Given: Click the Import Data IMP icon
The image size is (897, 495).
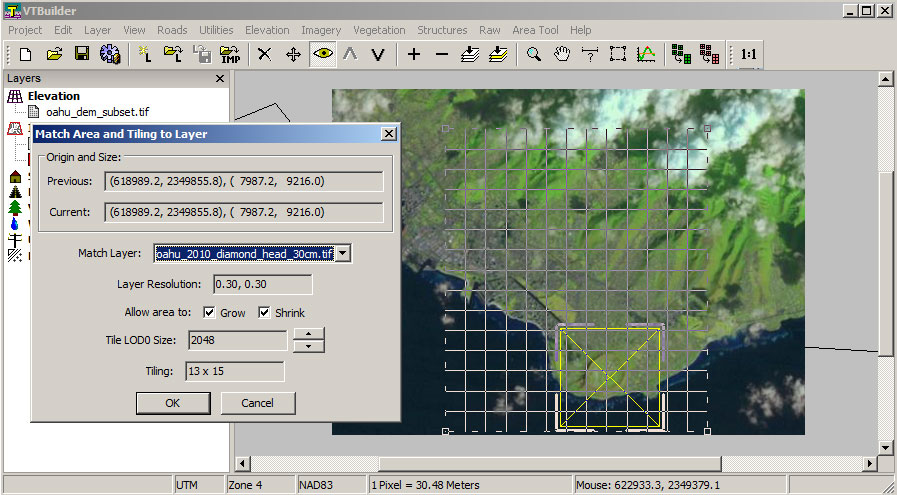Looking at the screenshot, I should [230, 54].
